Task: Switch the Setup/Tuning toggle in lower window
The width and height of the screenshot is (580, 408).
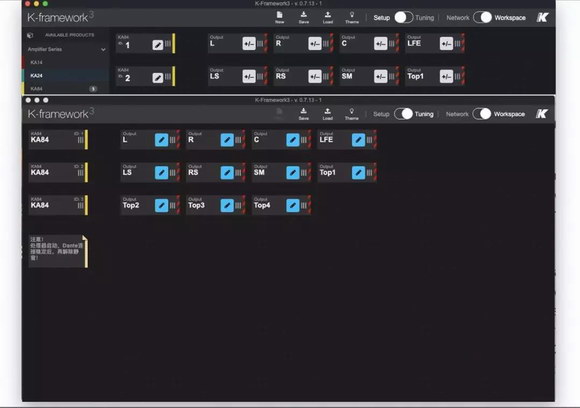Action: 403,114
